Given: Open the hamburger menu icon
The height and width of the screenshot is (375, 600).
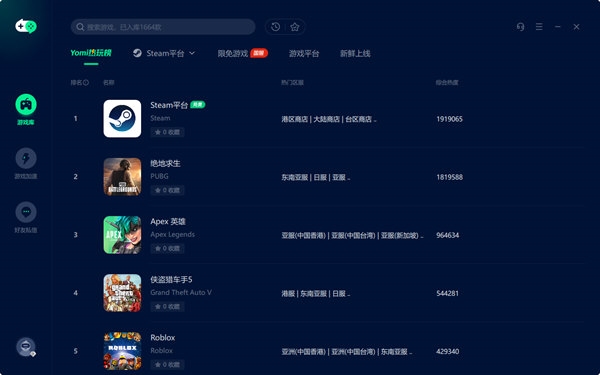Looking at the screenshot, I should (x=539, y=27).
